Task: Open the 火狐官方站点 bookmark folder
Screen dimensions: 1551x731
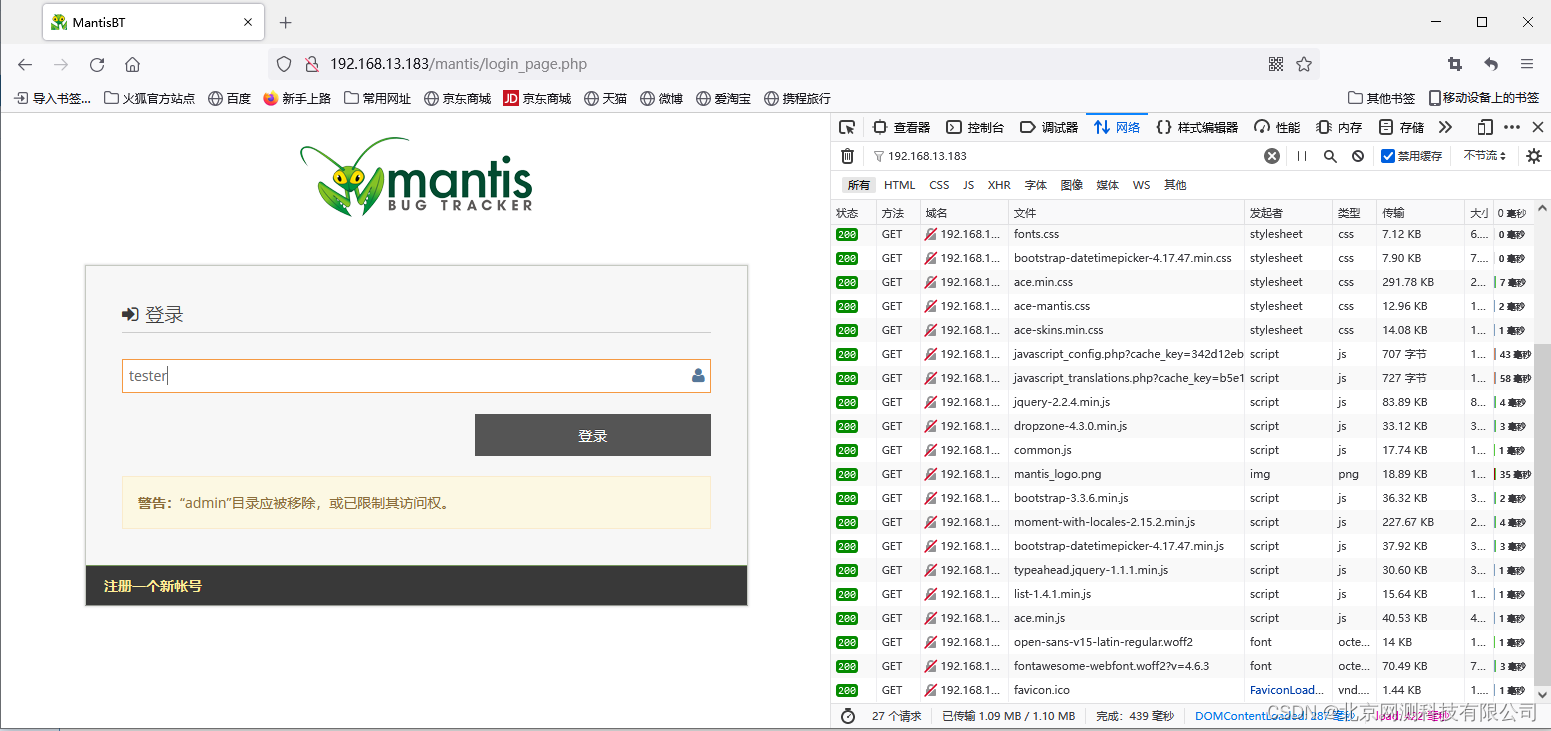Action: pos(150,98)
